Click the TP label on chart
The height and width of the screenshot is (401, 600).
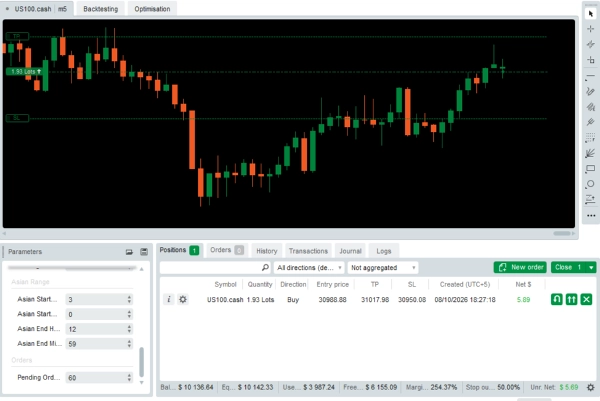tap(17, 36)
